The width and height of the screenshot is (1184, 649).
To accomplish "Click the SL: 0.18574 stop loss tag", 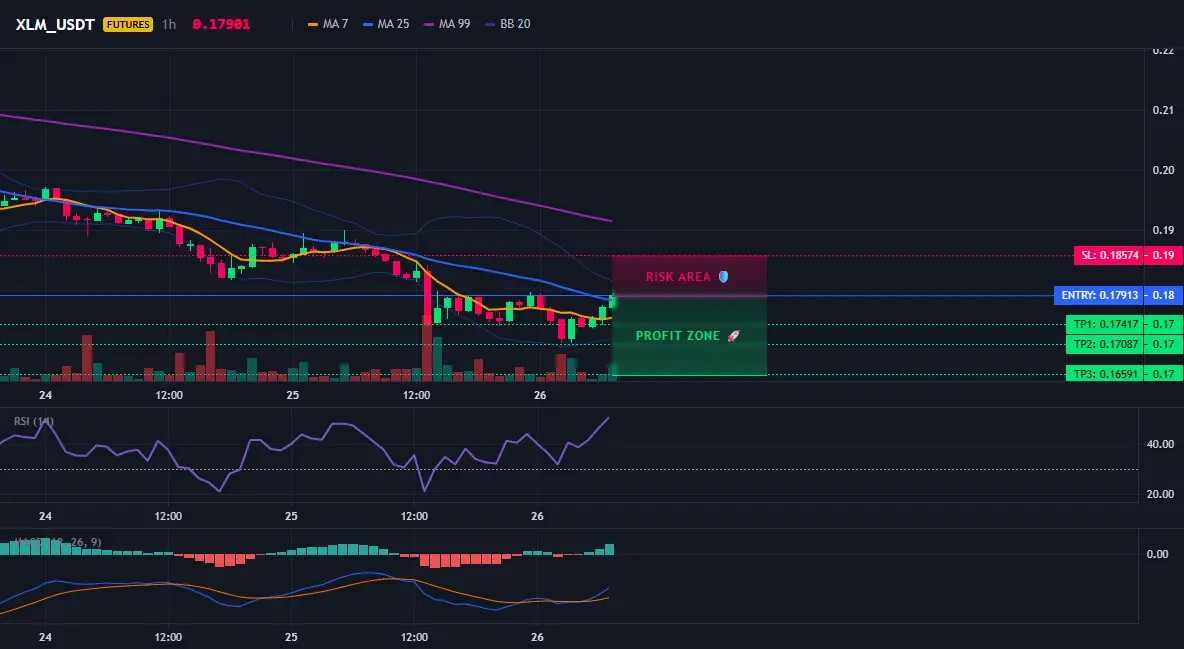I will click(1109, 255).
